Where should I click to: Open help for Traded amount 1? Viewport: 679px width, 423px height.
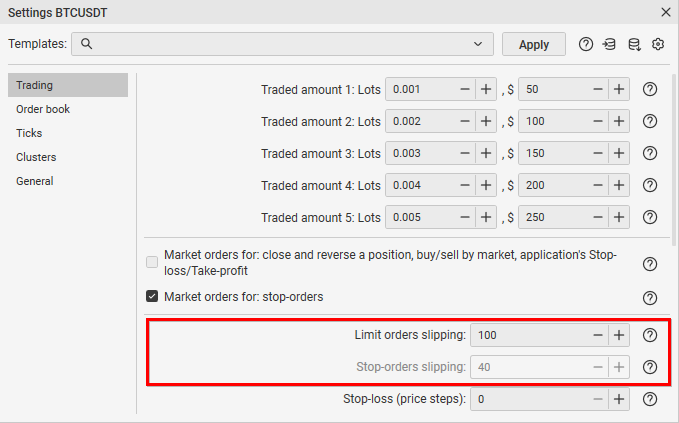coord(650,89)
